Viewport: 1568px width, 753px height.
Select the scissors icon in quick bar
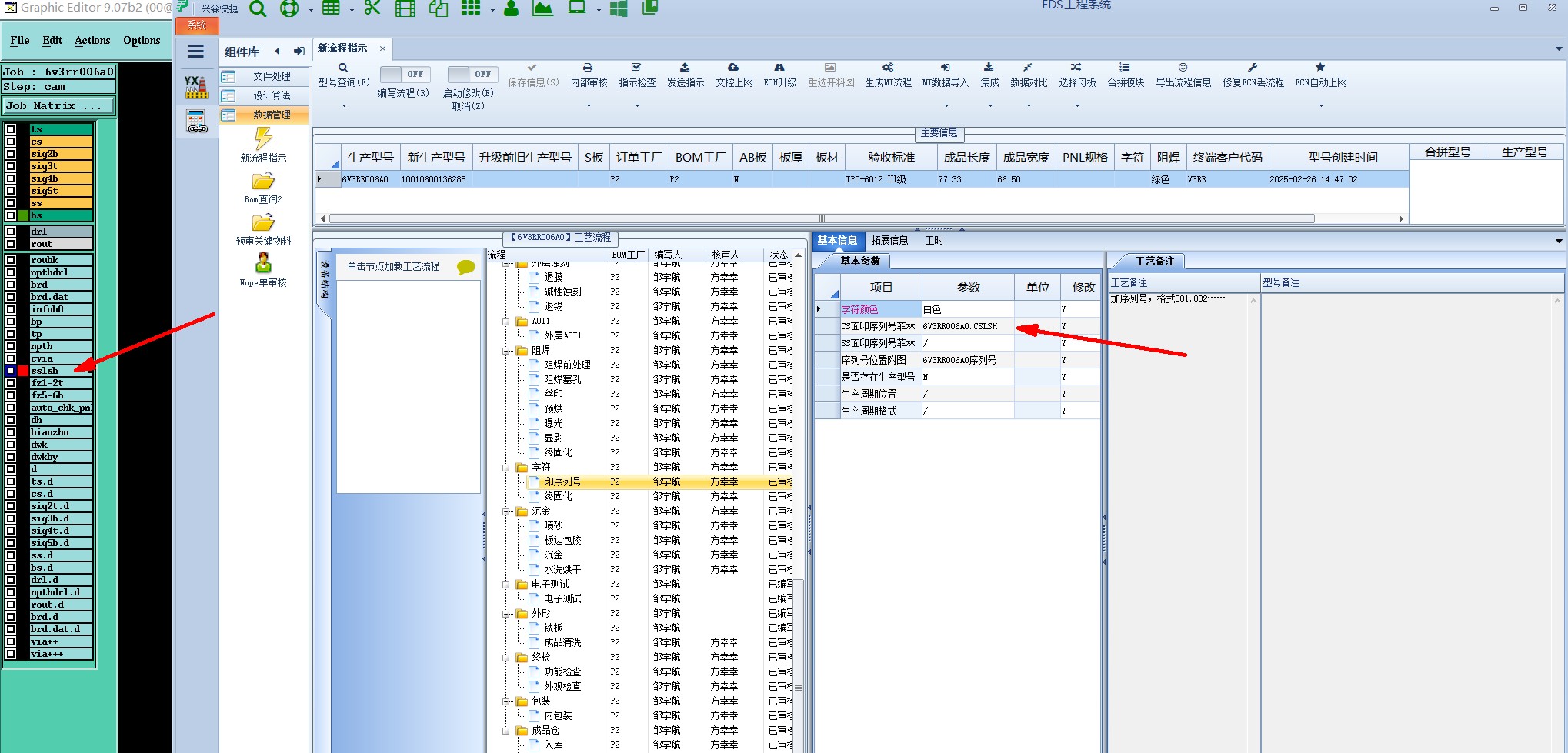coord(372,8)
